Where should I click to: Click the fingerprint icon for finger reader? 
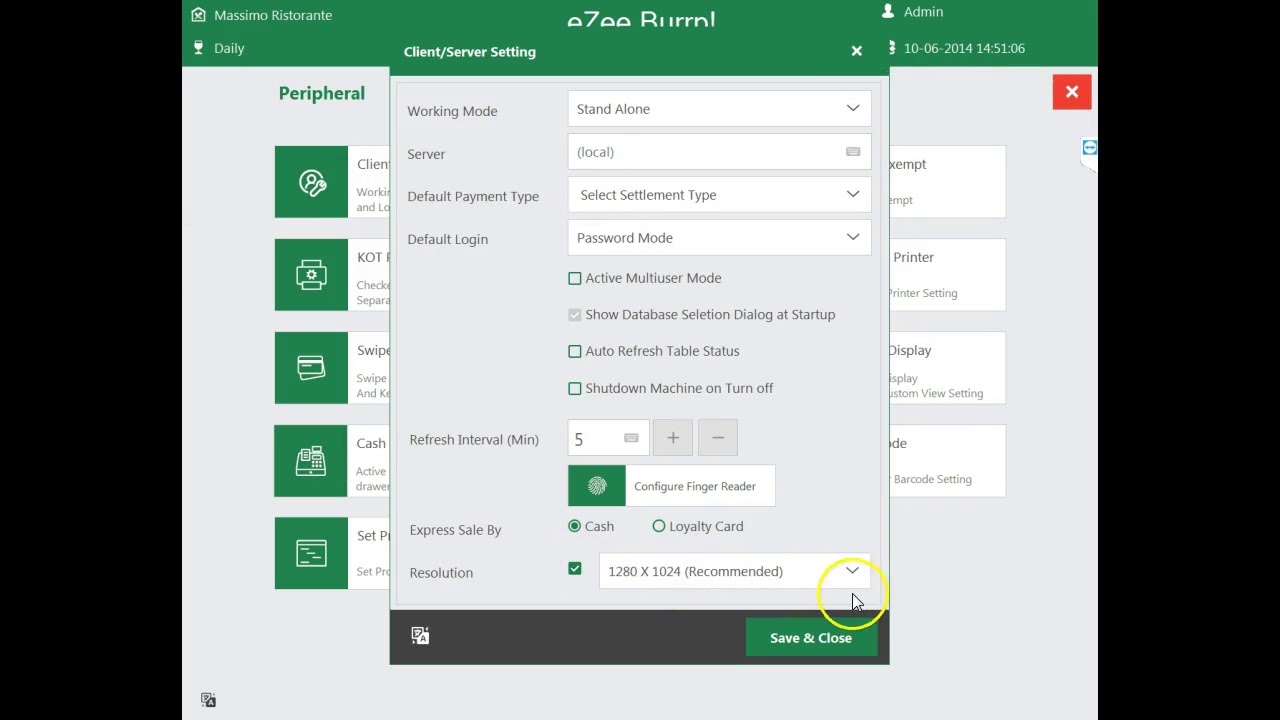click(x=597, y=486)
